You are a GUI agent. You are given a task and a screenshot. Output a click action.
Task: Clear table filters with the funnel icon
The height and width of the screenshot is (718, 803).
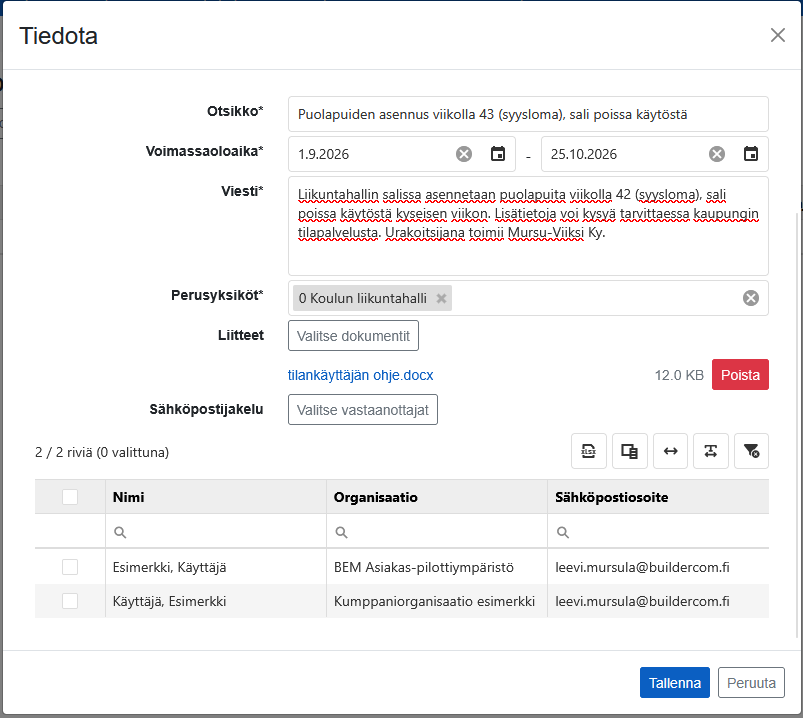(751, 451)
